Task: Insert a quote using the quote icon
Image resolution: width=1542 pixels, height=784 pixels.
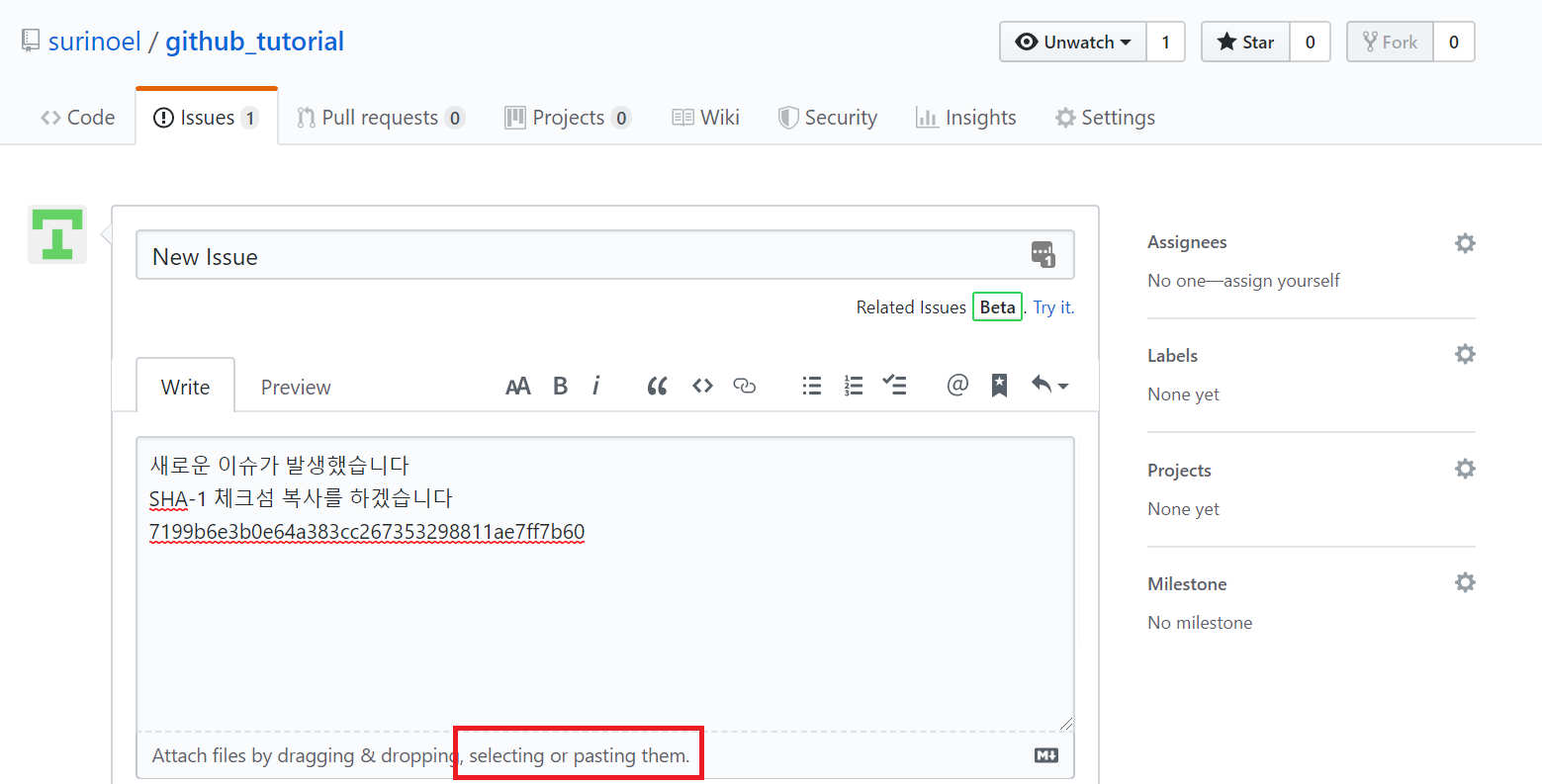Action: tap(657, 387)
